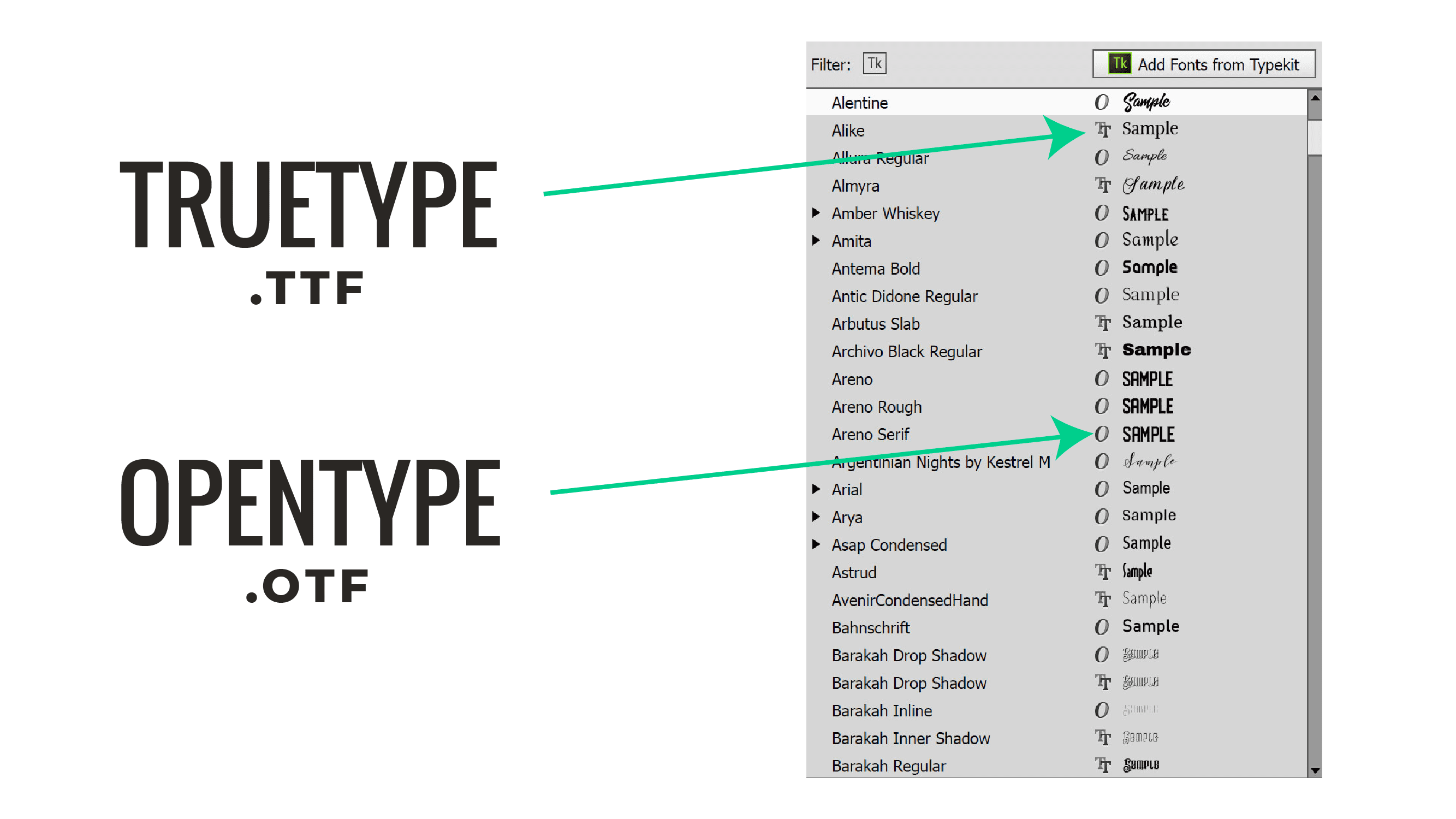The width and height of the screenshot is (1456, 819).
Task: Click the OpenType 'O' icon next to Areno Serif
Action: (x=1099, y=433)
